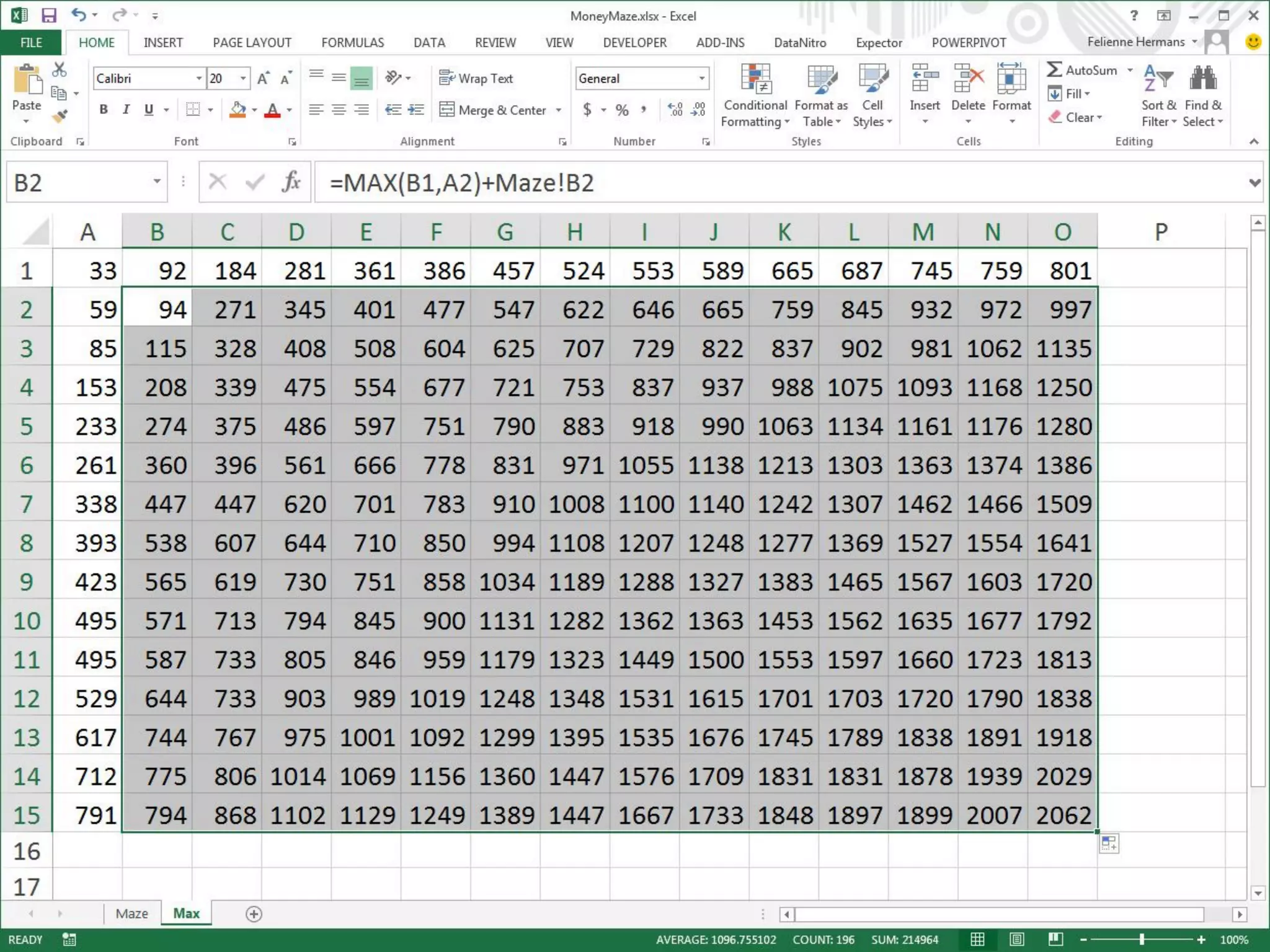Click Merge & Center button
Image resolution: width=1270 pixels, height=952 pixels.
494,110
